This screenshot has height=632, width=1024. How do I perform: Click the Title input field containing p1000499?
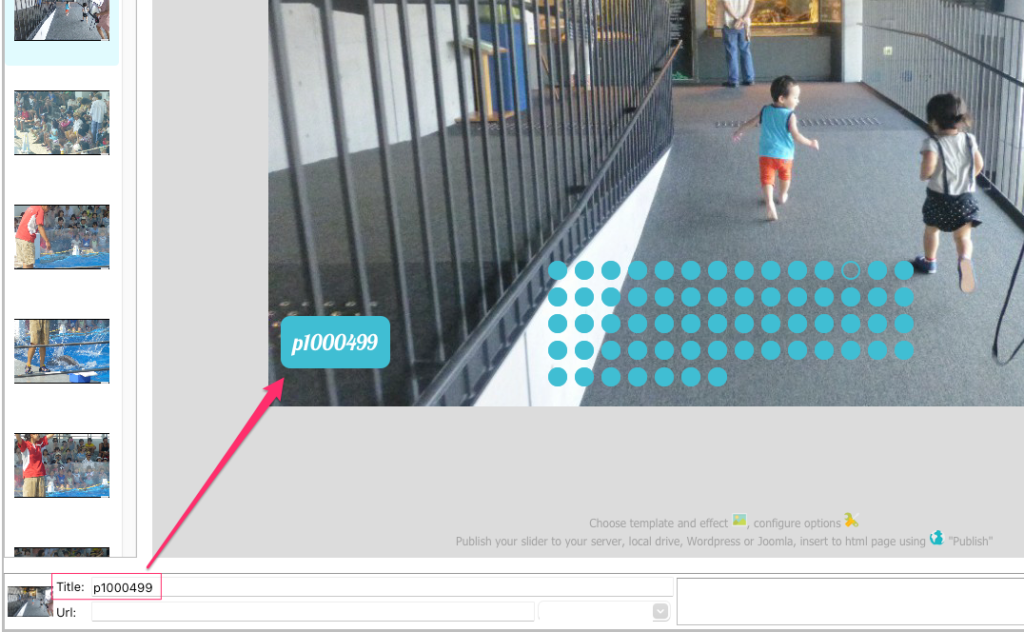click(380, 587)
